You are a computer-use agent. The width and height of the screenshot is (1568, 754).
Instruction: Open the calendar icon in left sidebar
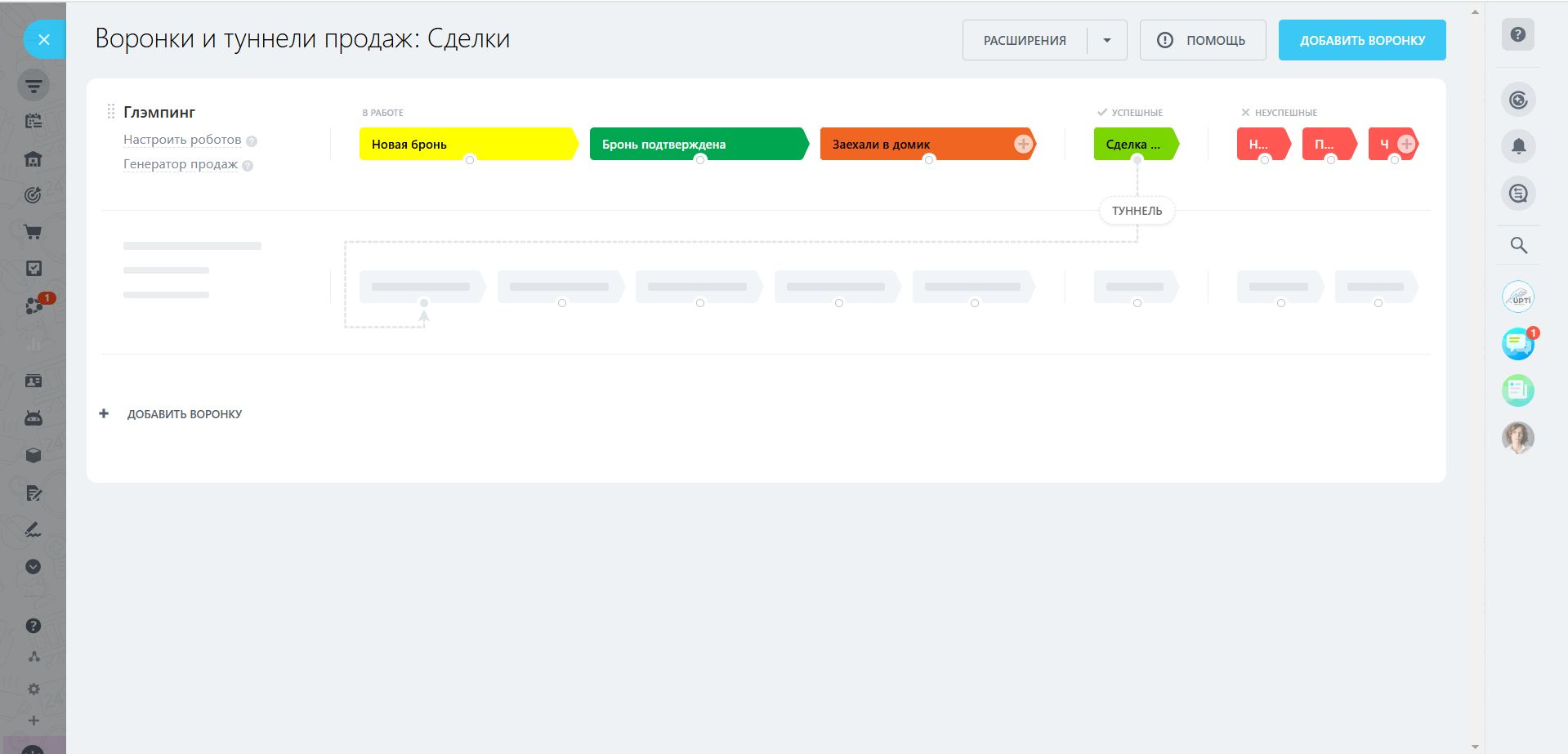(34, 122)
